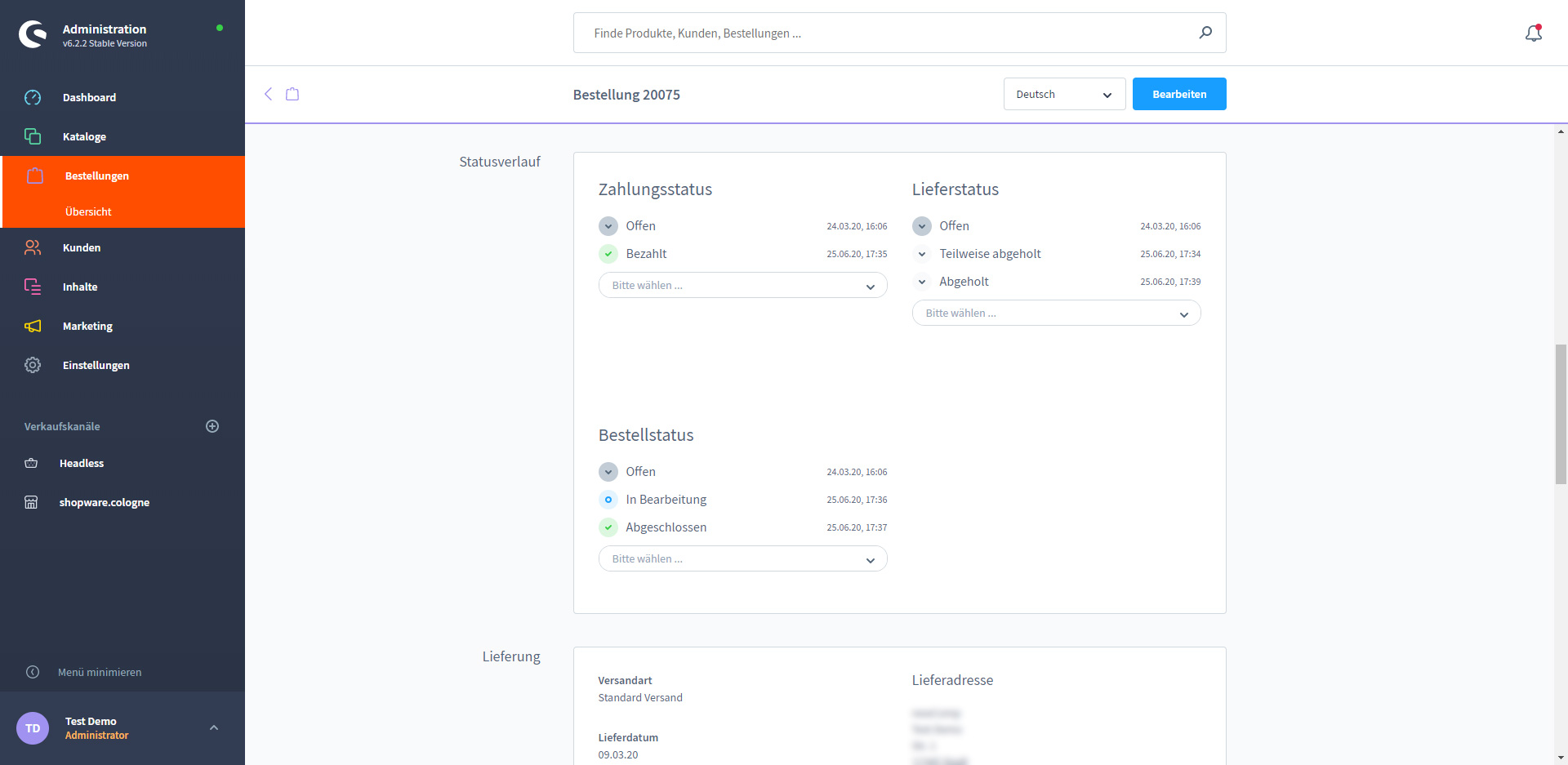Click the Headless basket icon
The height and width of the screenshot is (765, 1568).
[x=31, y=463]
